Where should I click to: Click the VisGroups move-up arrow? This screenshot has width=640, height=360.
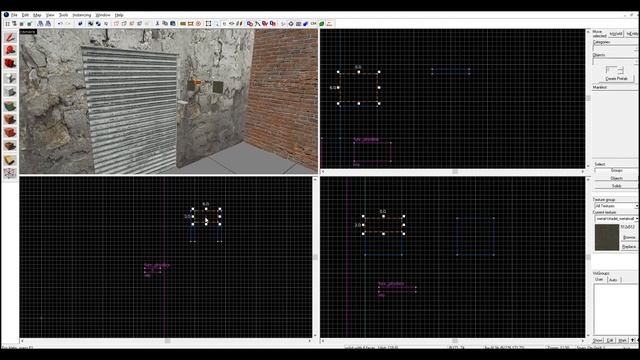tap(633, 340)
